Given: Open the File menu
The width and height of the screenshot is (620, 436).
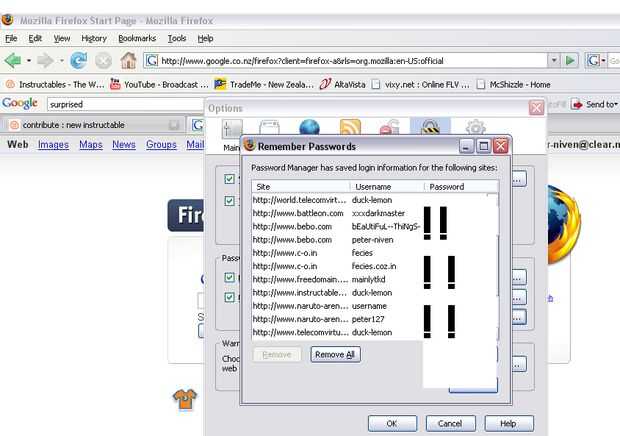Looking at the screenshot, I should pos(11,38).
